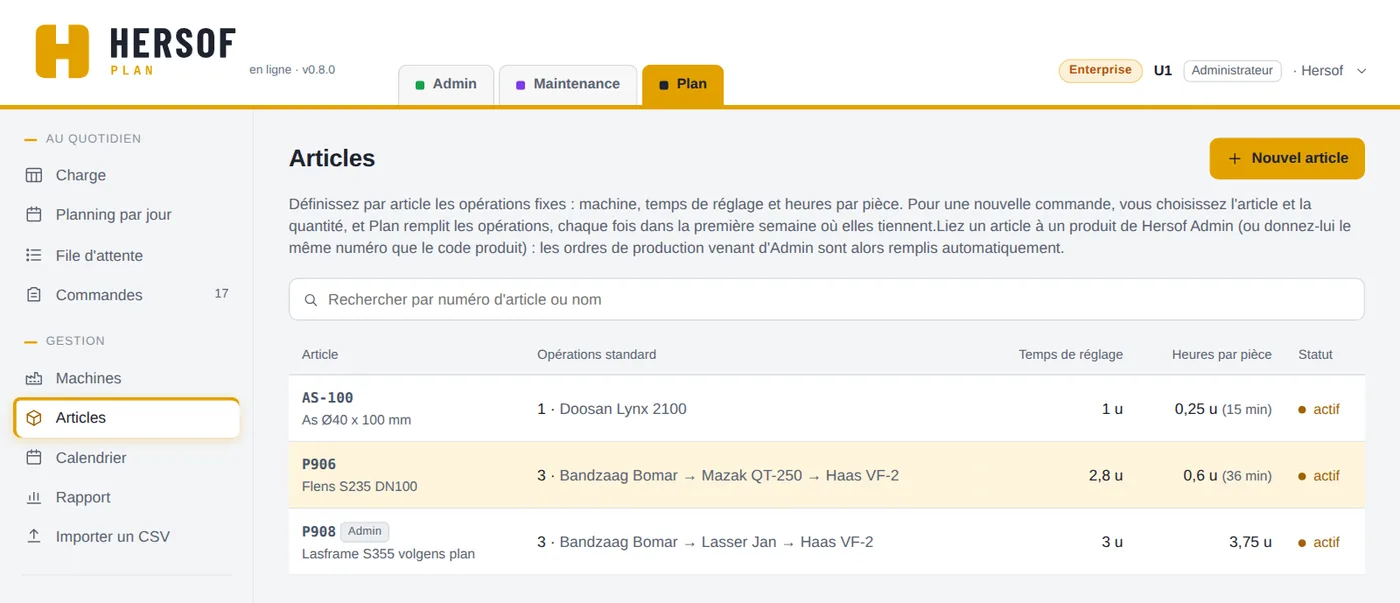Screen dimensions: 1400x603
Task: Click the 0,6 u (36 min) value
Action: 1227,475
